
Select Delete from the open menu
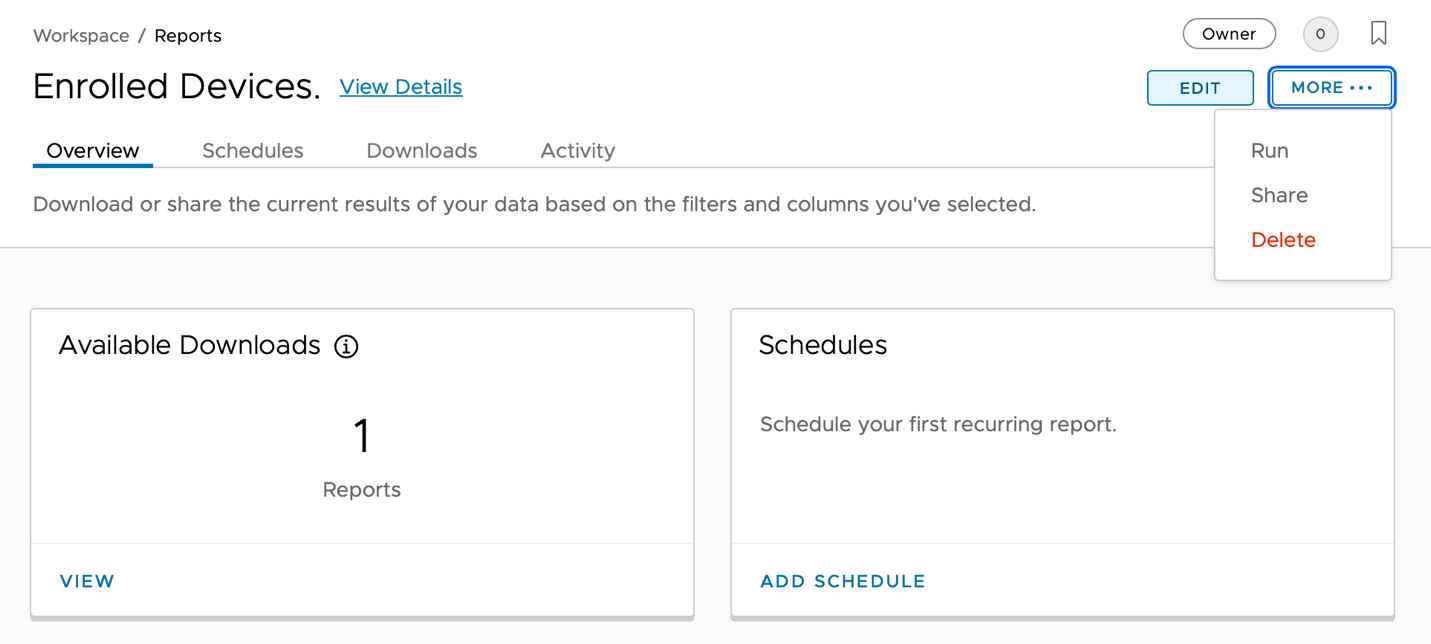(1283, 239)
